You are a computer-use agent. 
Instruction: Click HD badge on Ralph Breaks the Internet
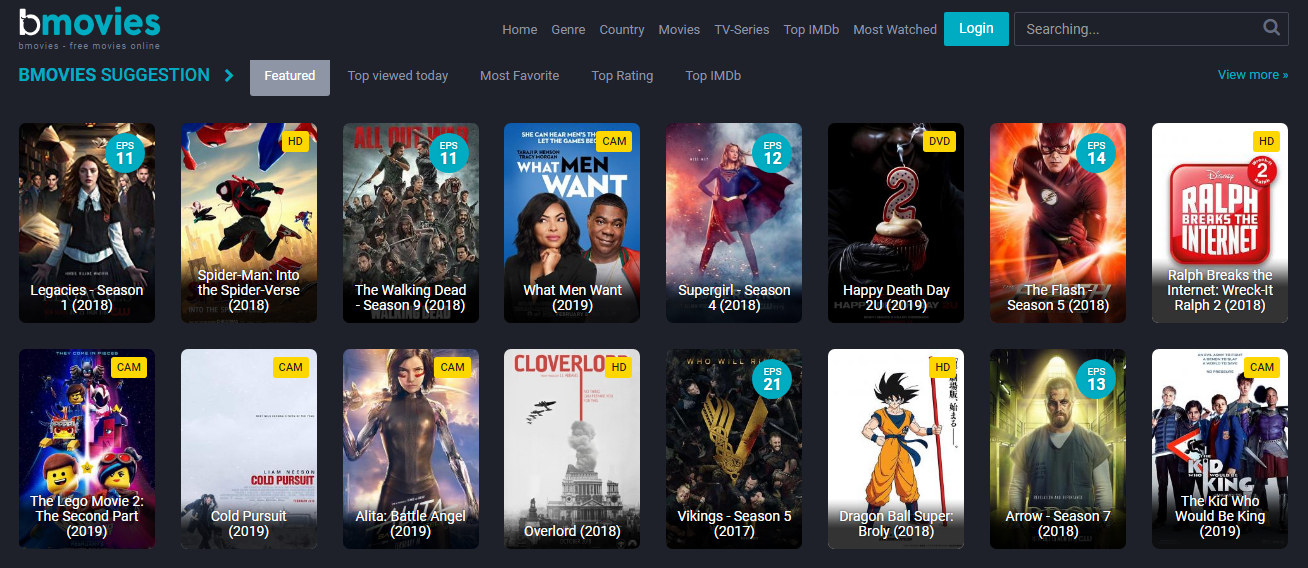pos(1267,141)
